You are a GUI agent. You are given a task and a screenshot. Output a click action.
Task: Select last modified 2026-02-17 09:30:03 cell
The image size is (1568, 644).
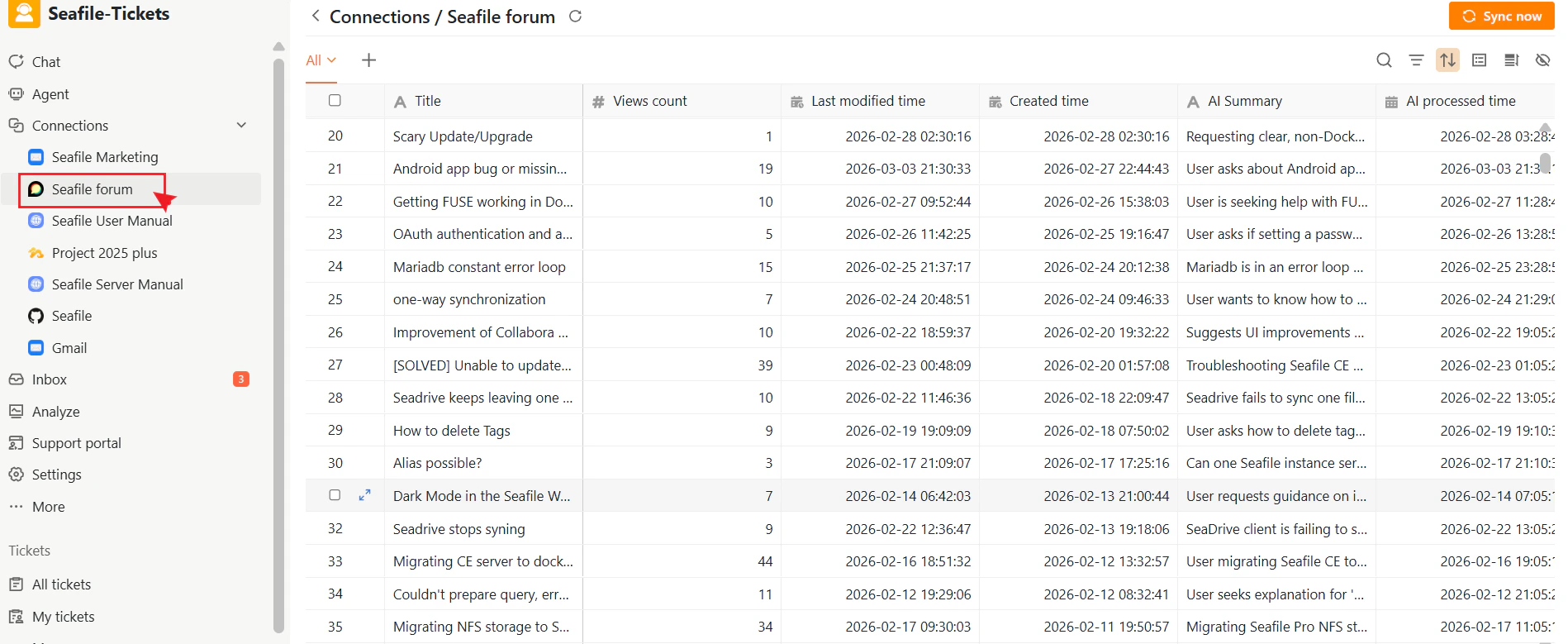[880, 627]
